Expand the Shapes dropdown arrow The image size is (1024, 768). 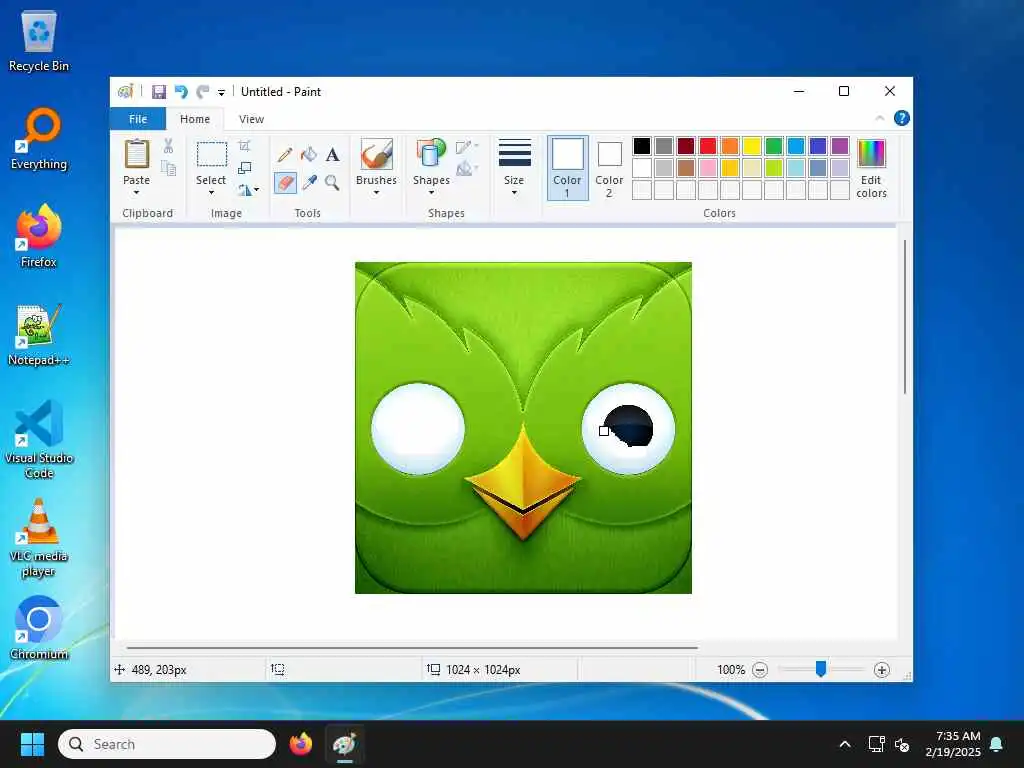(431, 193)
